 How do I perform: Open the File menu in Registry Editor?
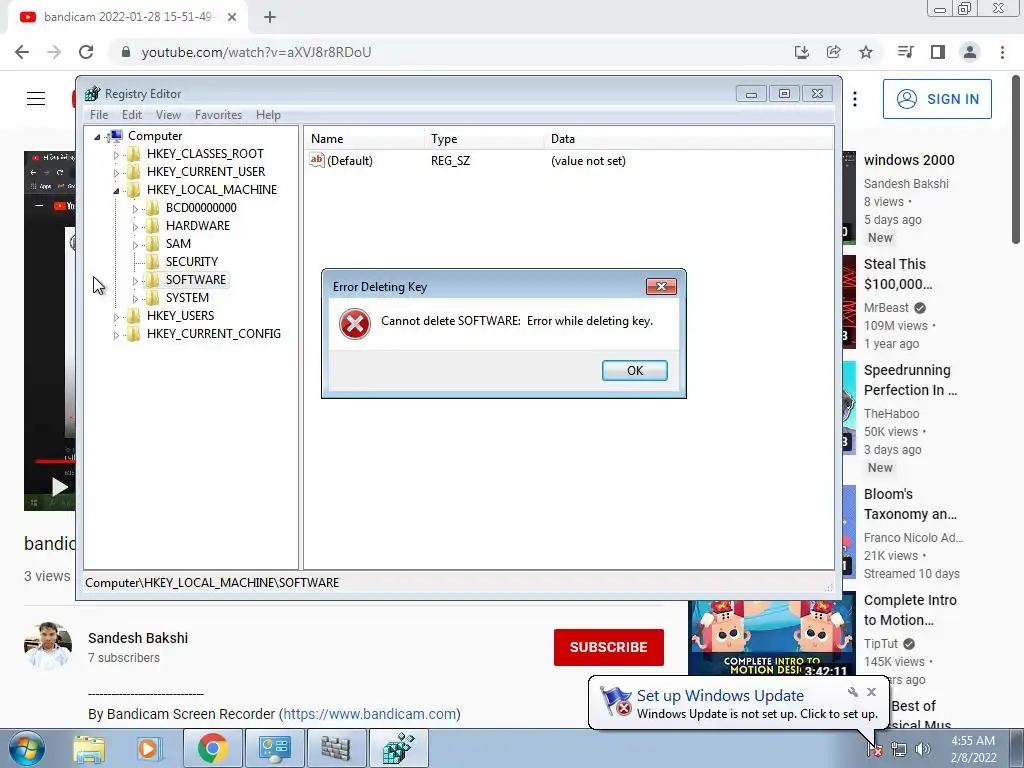pos(99,115)
